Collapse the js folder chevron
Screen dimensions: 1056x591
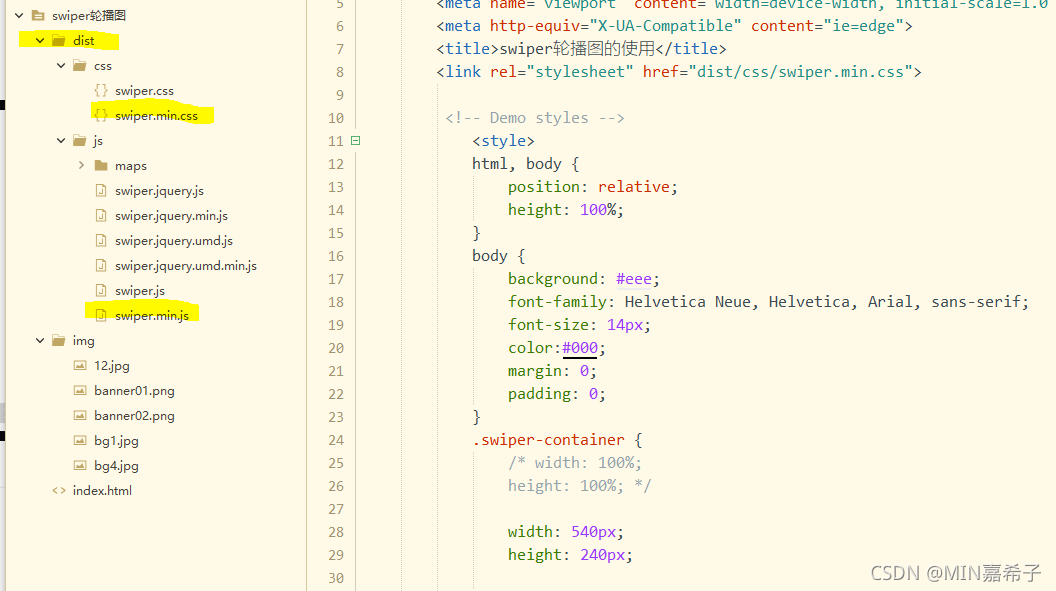[x=61, y=140]
